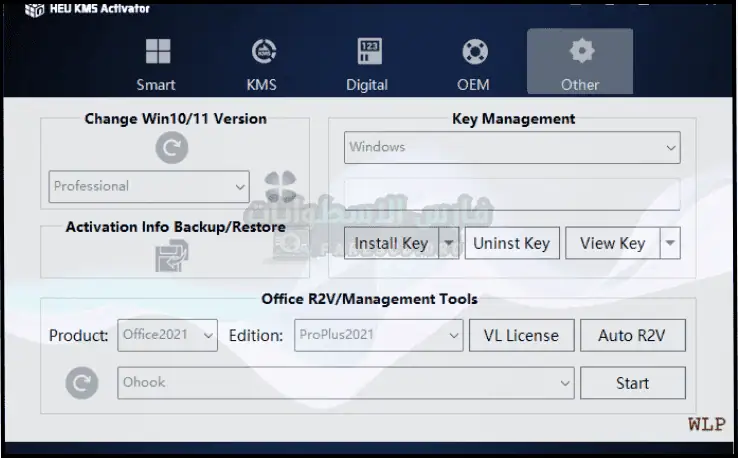Click the empty product key input field

click(x=512, y=194)
